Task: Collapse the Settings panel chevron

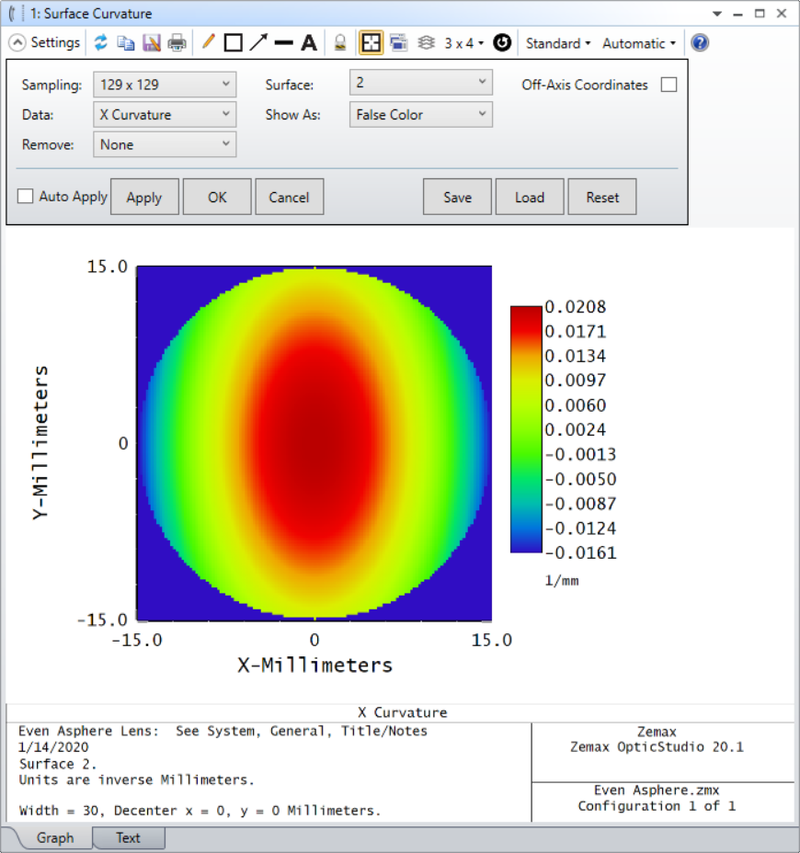Action: click(17, 43)
